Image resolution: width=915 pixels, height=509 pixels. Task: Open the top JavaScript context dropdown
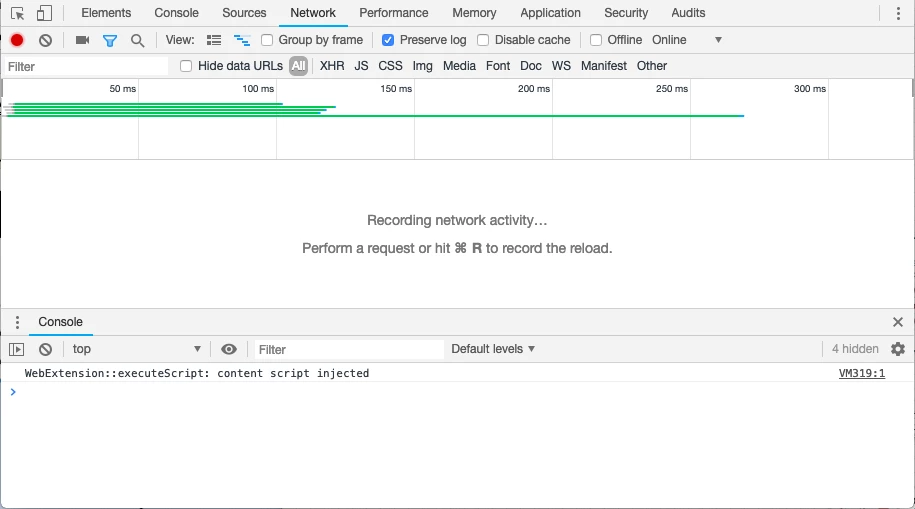137,349
